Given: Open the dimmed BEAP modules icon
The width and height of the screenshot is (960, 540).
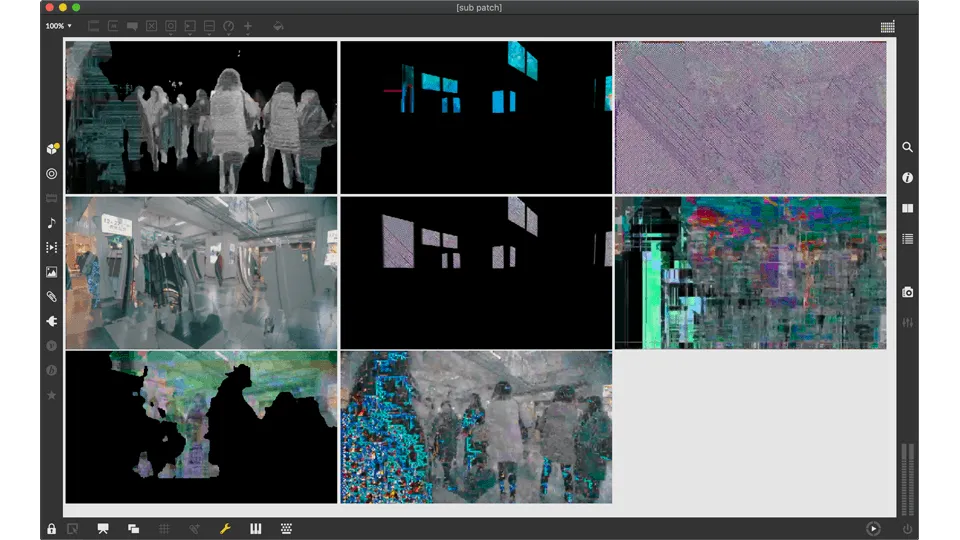Looking at the screenshot, I should tap(51, 370).
